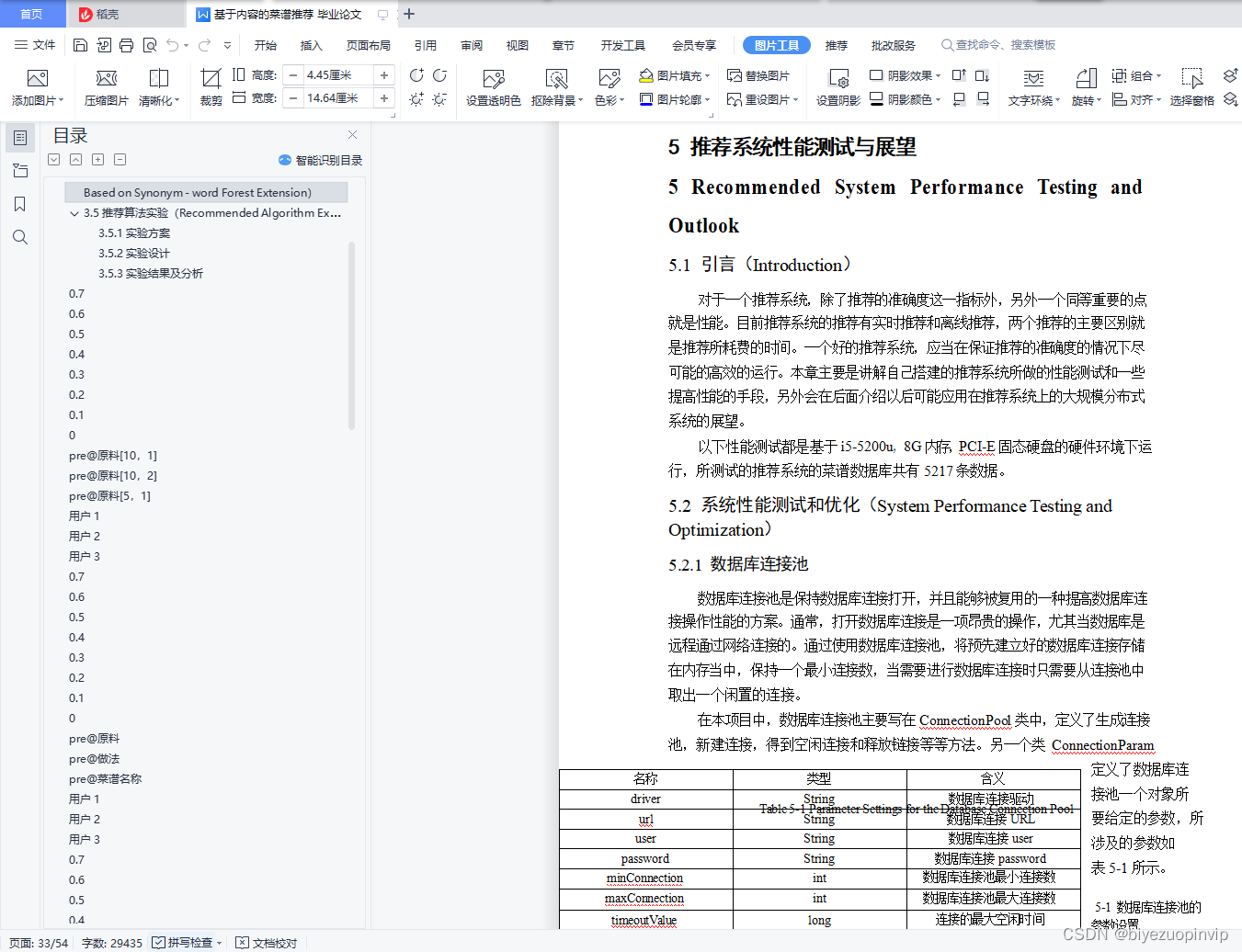This screenshot has height=952, width=1242.
Task: Click height minus stepper button
Action: click(x=293, y=75)
